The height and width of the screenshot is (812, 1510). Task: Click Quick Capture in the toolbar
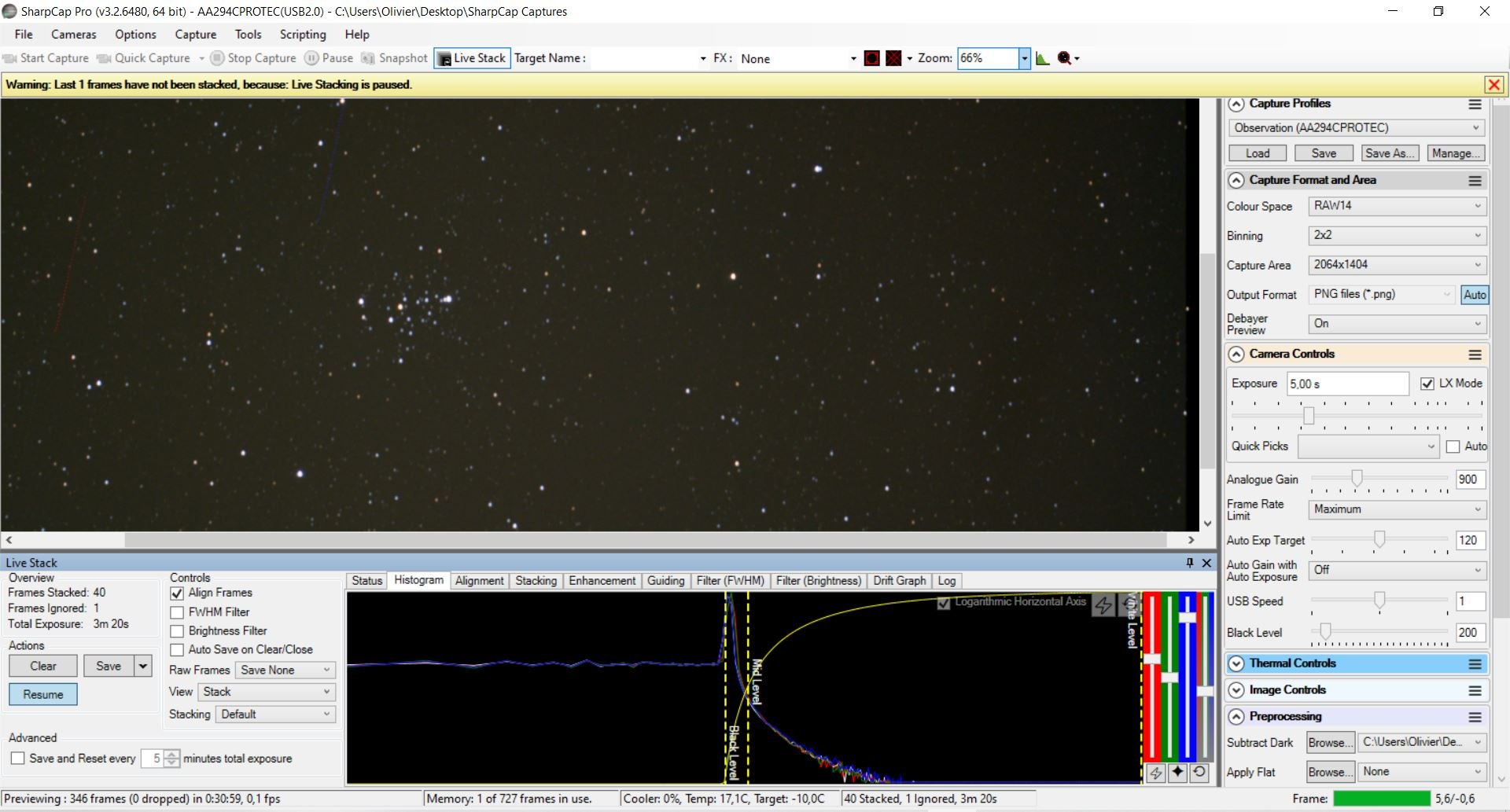click(x=144, y=58)
